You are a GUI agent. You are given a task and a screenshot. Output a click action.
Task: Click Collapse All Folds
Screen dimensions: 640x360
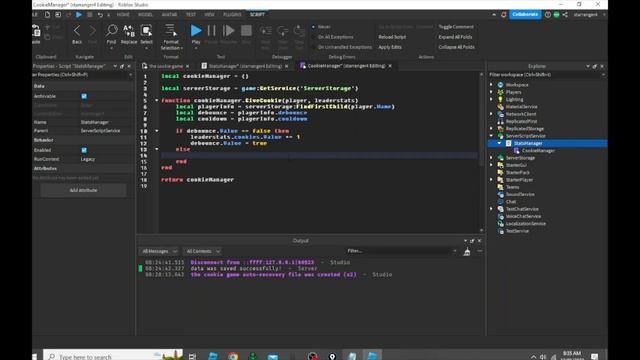[456, 47]
